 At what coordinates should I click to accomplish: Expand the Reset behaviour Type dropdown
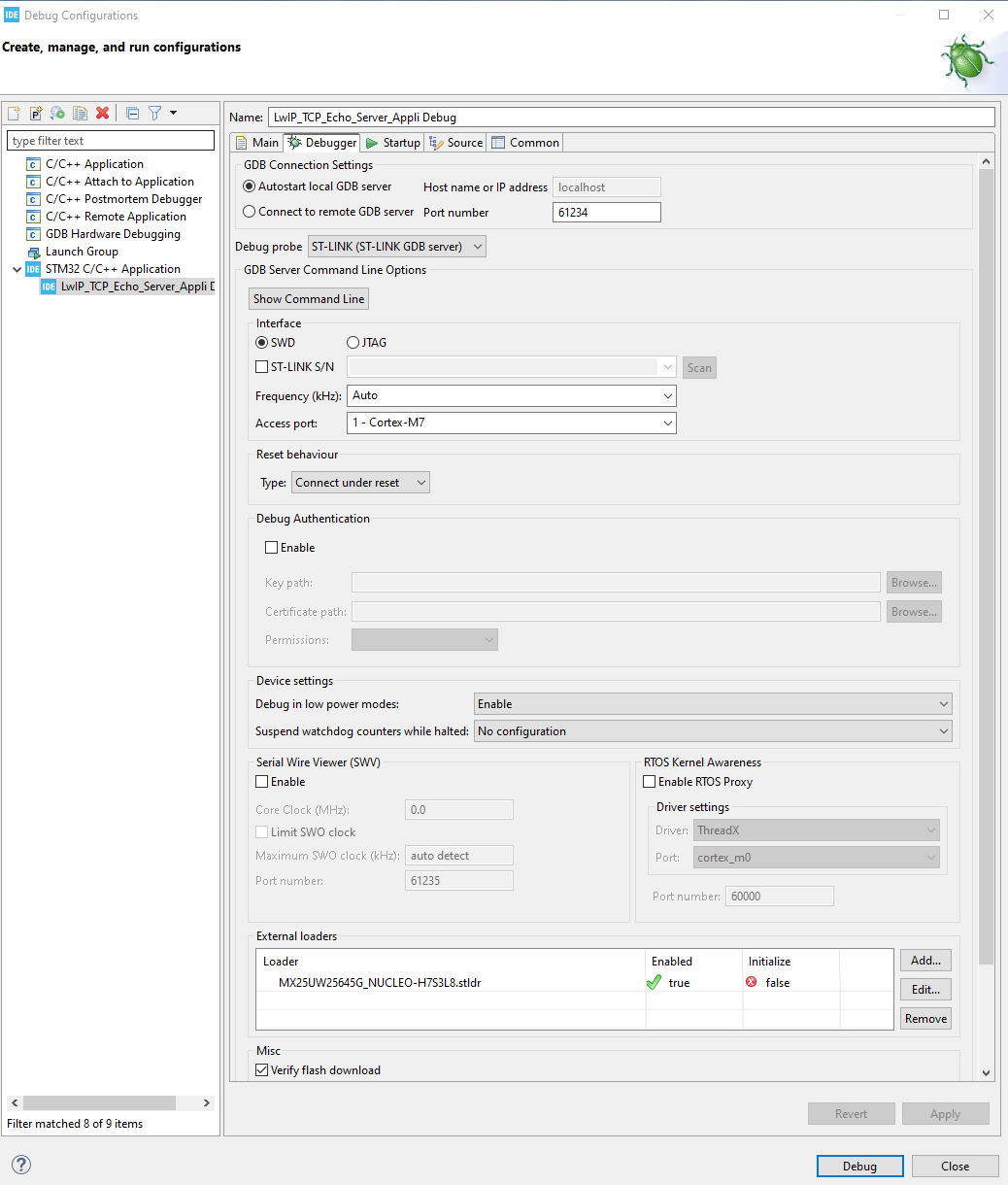[360, 483]
